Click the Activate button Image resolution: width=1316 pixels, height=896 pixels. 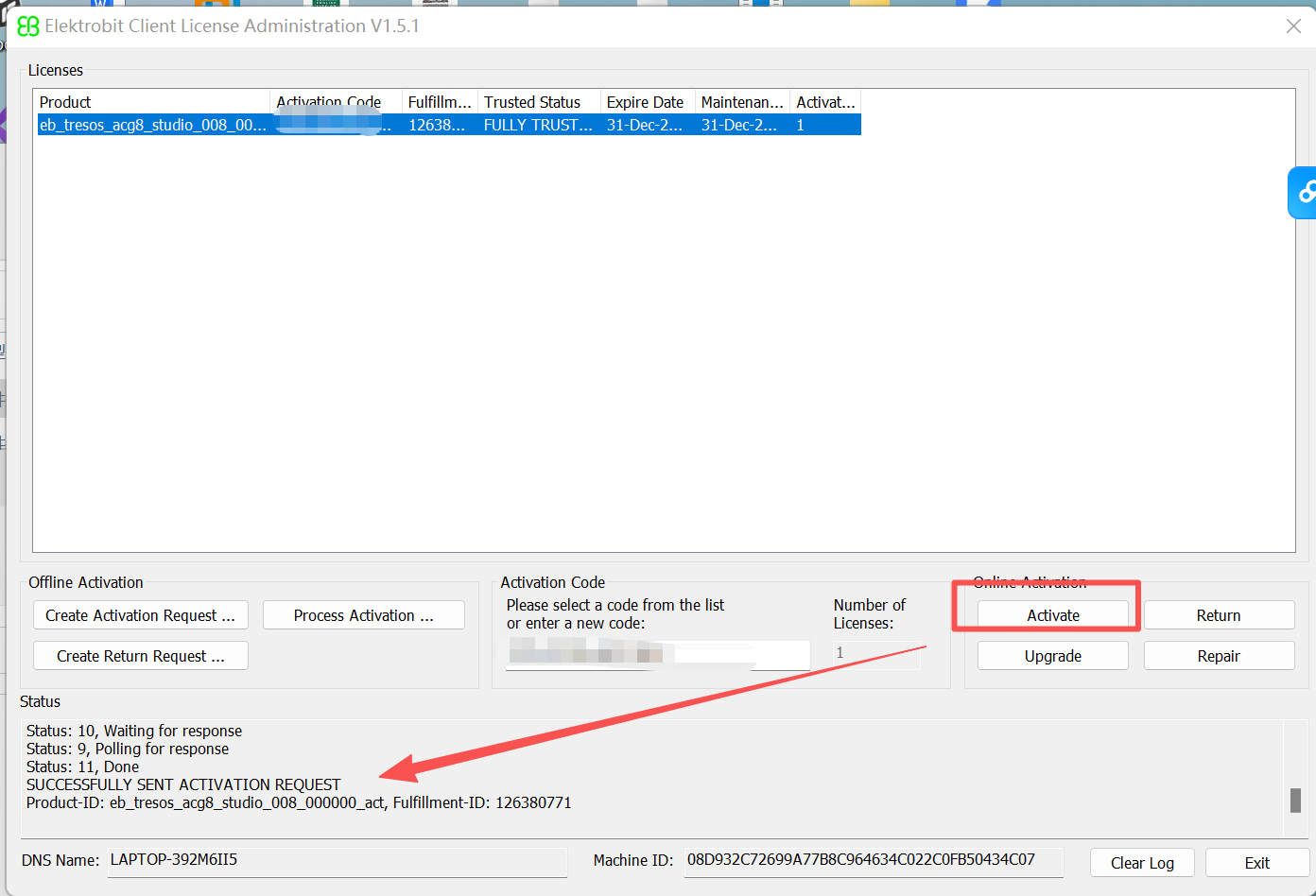tap(1052, 615)
